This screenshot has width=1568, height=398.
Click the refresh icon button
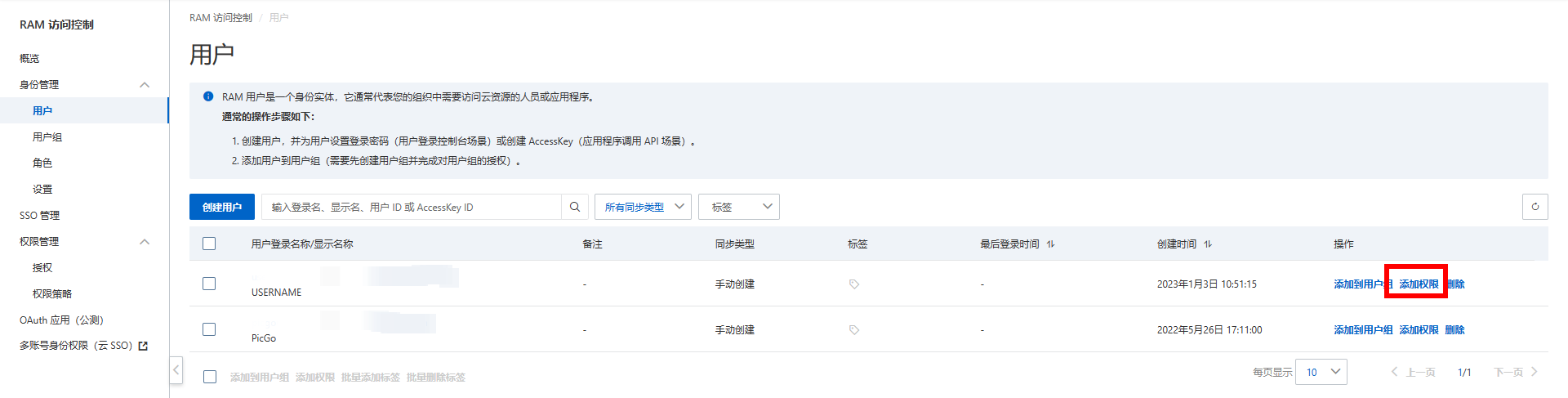coord(1535,207)
